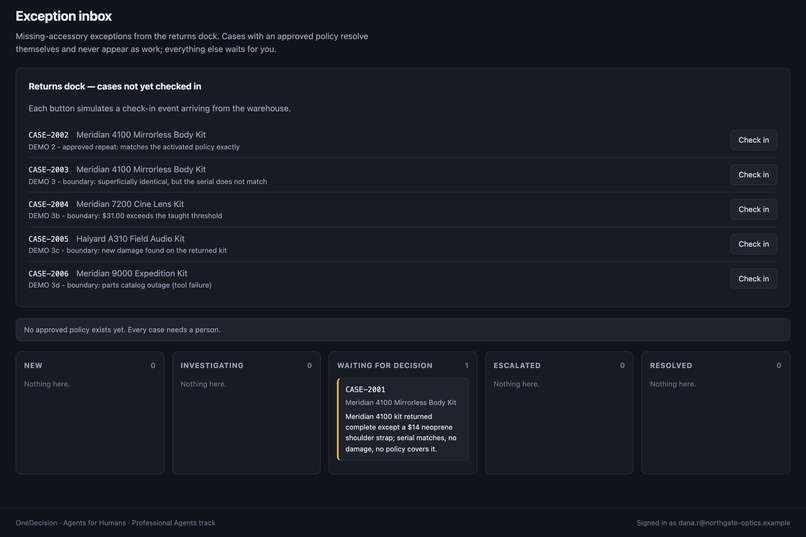Click the INVESTIGATING column header
The image size is (806, 537).
(212, 365)
